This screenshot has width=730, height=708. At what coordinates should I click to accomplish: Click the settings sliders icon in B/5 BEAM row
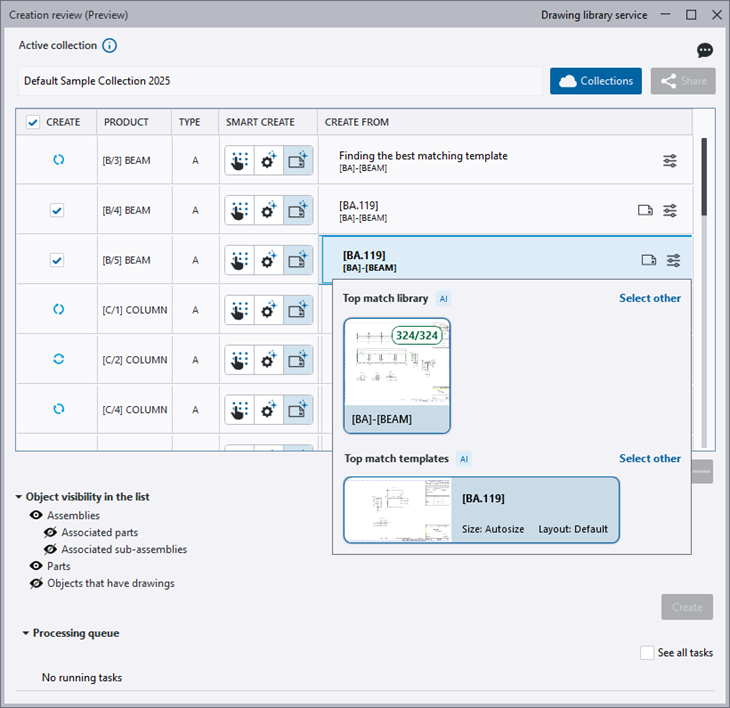pyautogui.click(x=674, y=260)
